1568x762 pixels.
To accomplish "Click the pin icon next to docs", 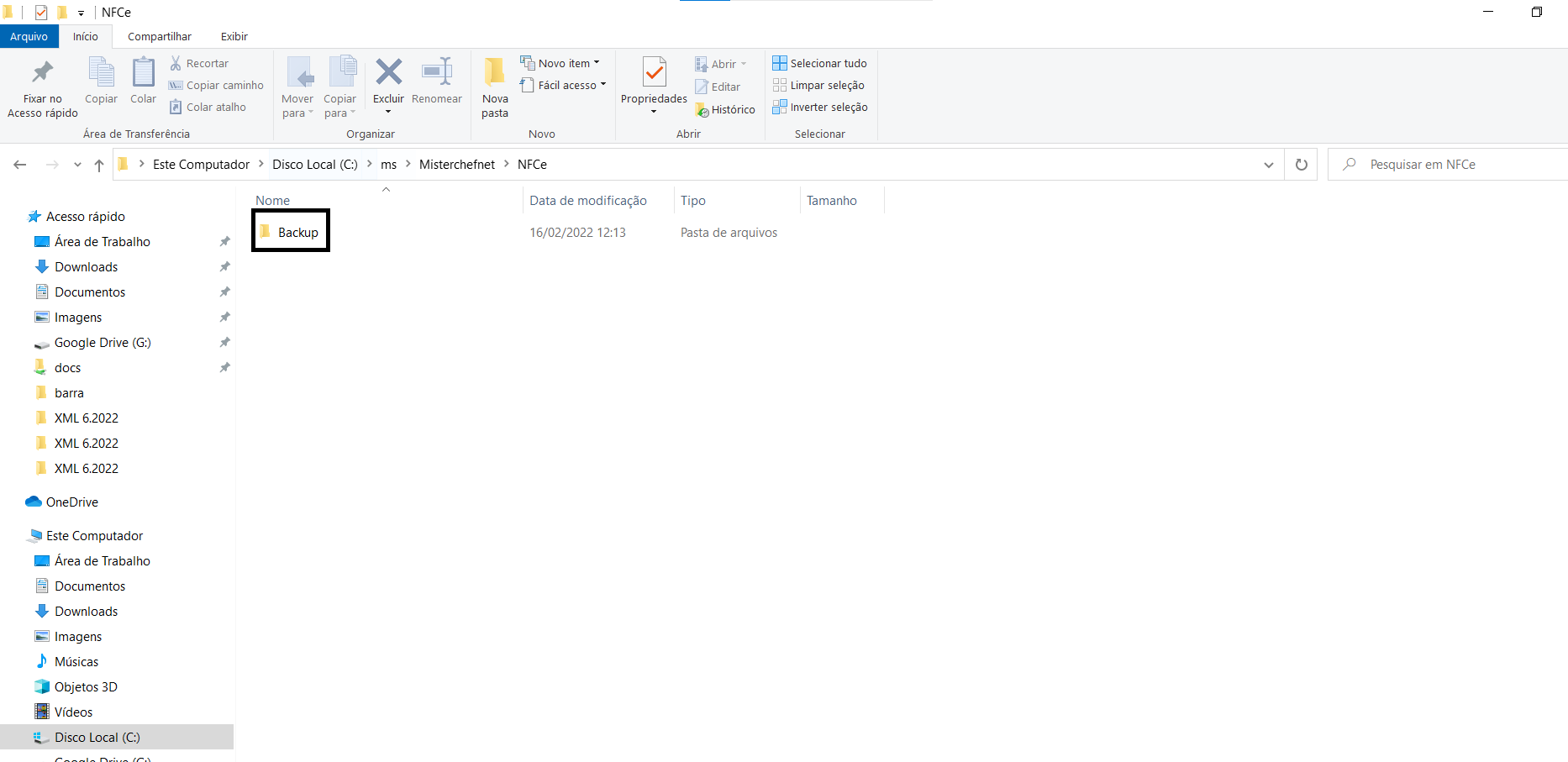I will 224,367.
